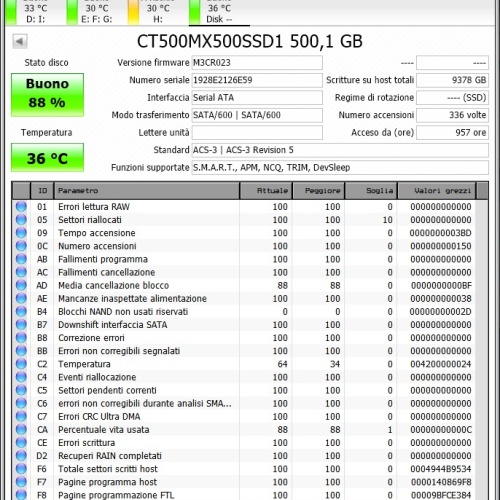Click status icon of Errori non corregibili segnalati row
500x500 pixels.
21,351
